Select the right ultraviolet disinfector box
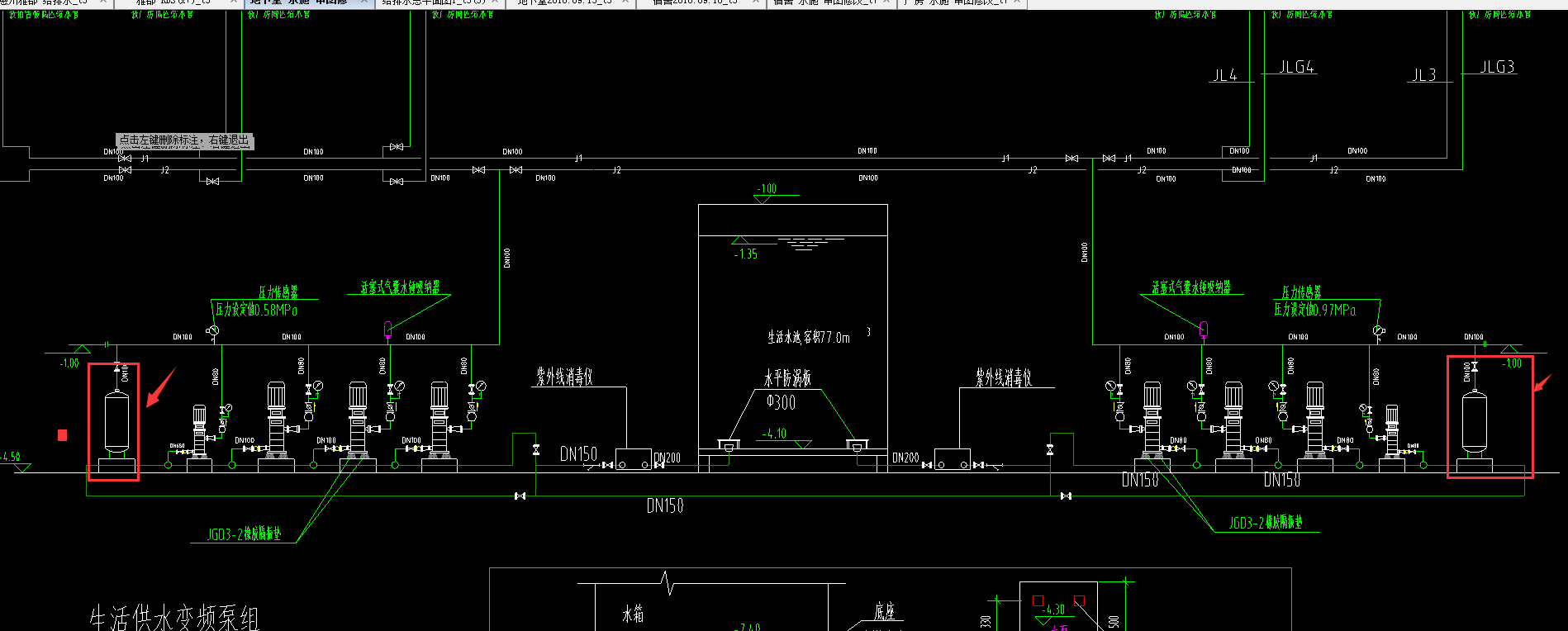1568x631 pixels. [x=952, y=459]
